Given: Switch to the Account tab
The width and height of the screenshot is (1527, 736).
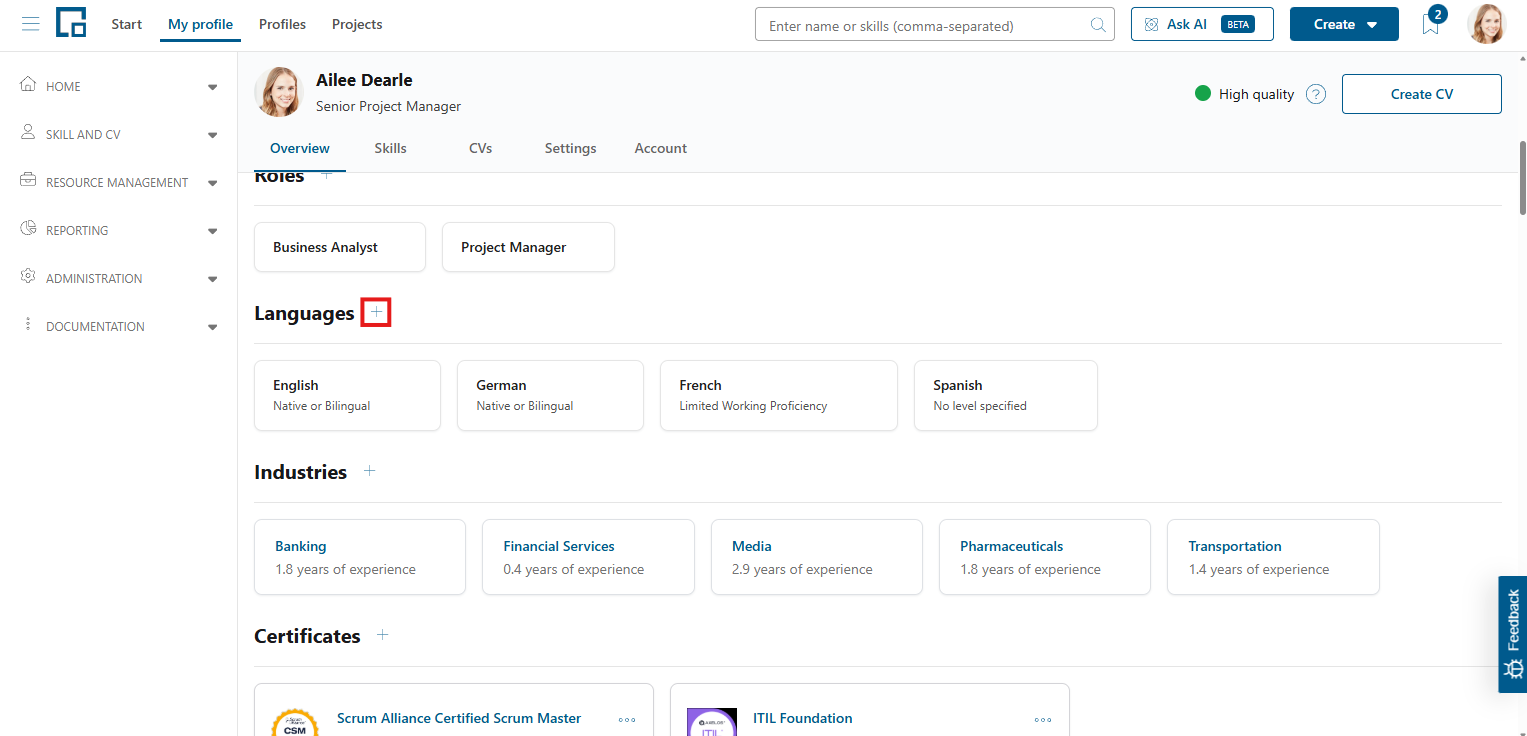Looking at the screenshot, I should pos(661,148).
